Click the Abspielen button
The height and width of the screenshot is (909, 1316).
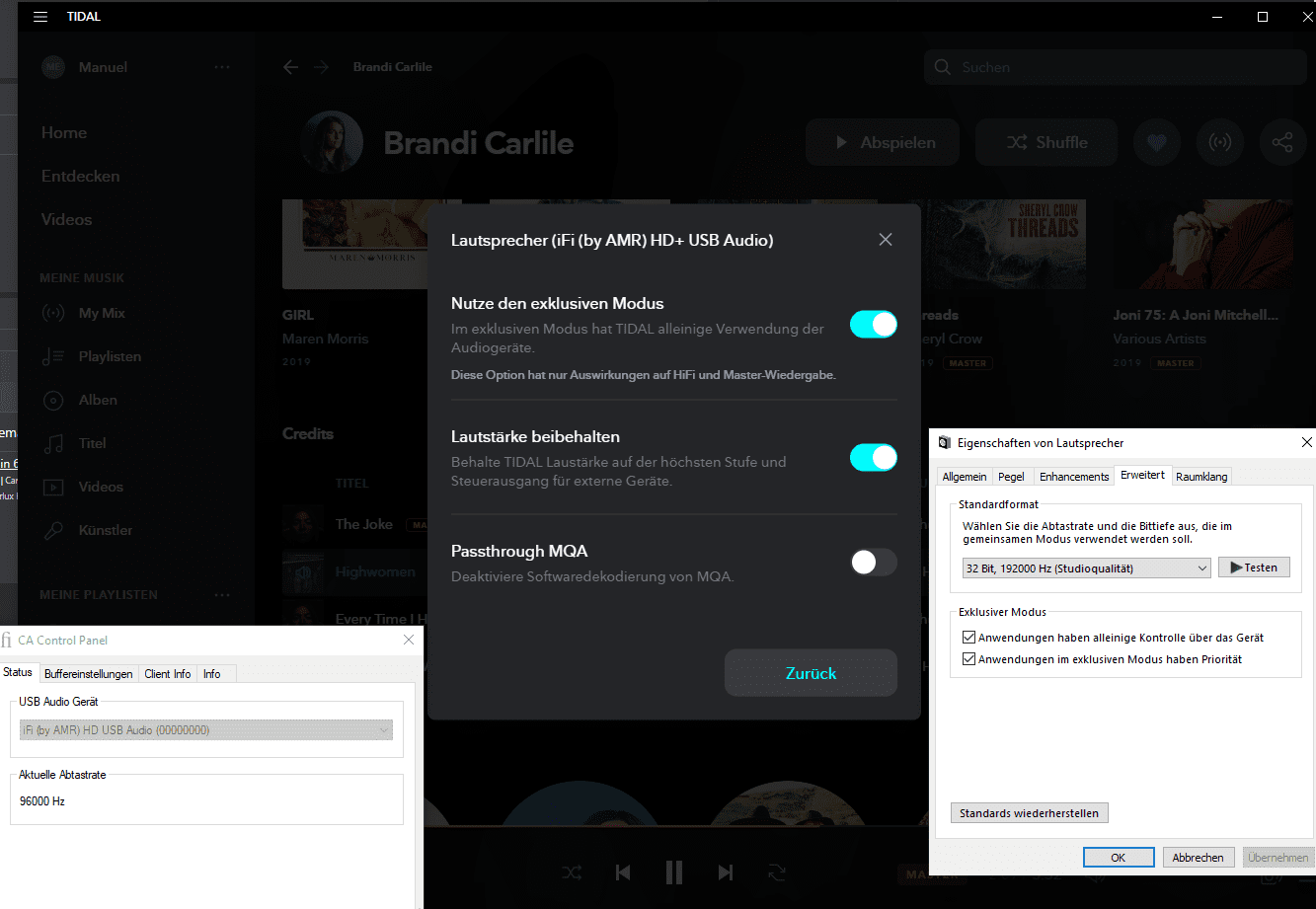coord(884,142)
